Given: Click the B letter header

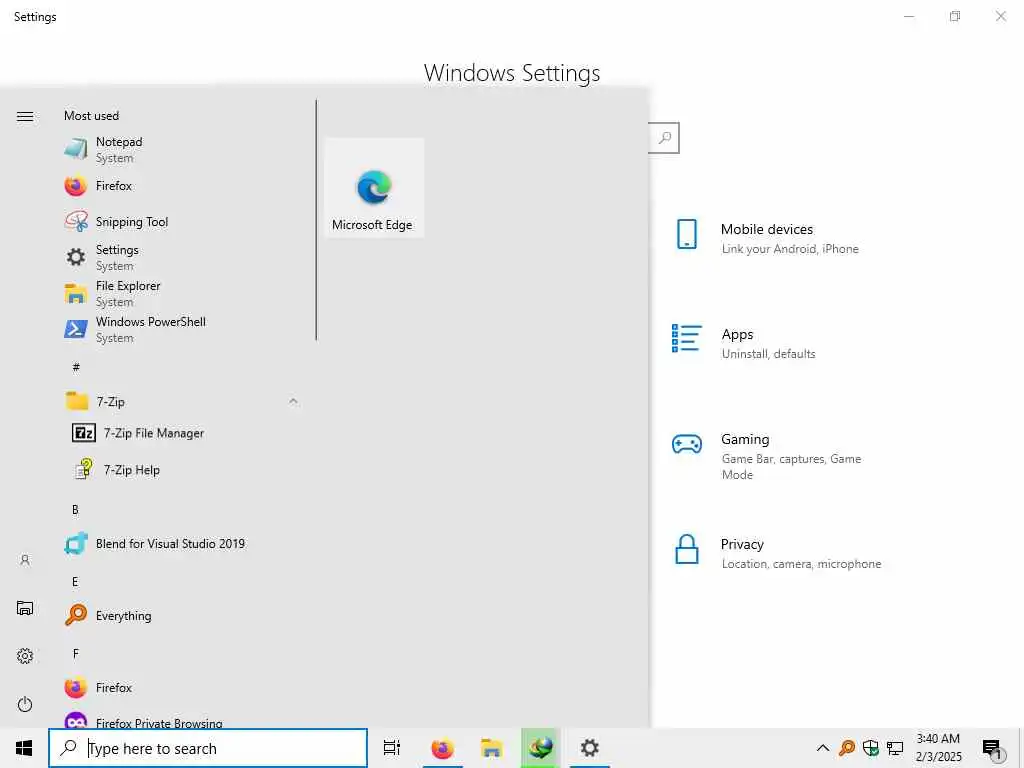Looking at the screenshot, I should click(x=75, y=509).
